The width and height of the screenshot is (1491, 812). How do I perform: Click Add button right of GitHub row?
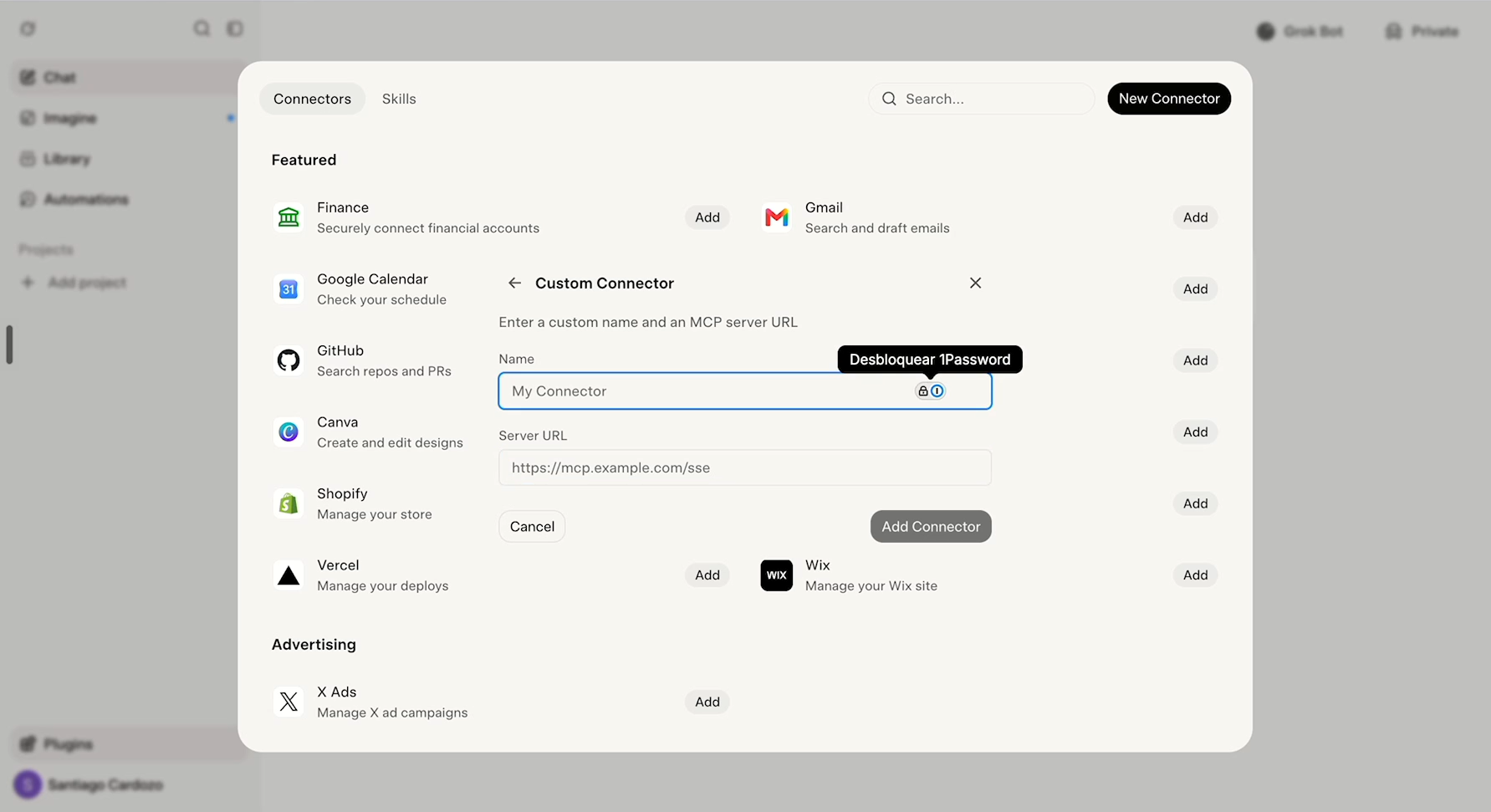click(x=1196, y=360)
